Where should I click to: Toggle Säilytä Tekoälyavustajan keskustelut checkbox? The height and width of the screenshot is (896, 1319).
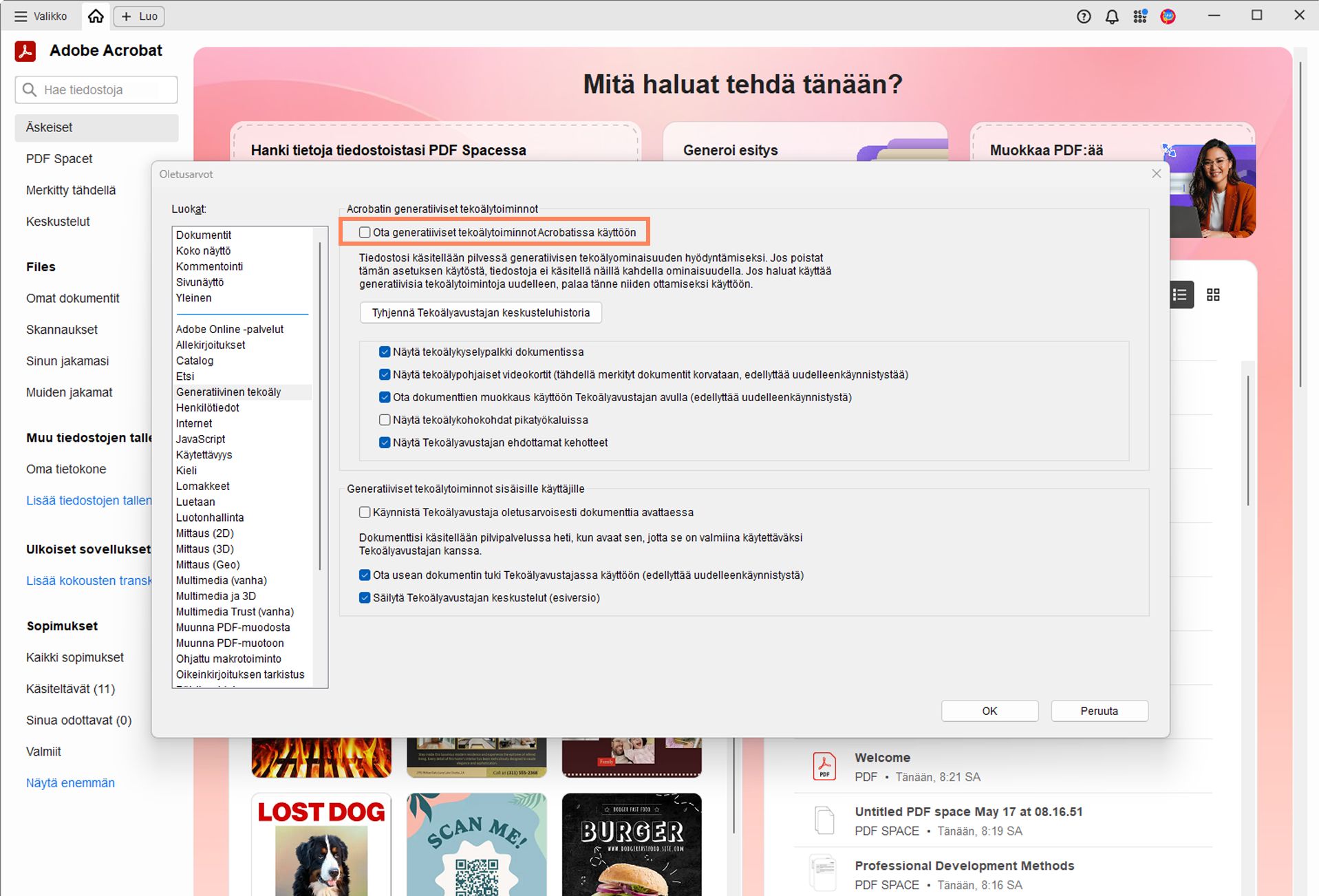click(365, 597)
